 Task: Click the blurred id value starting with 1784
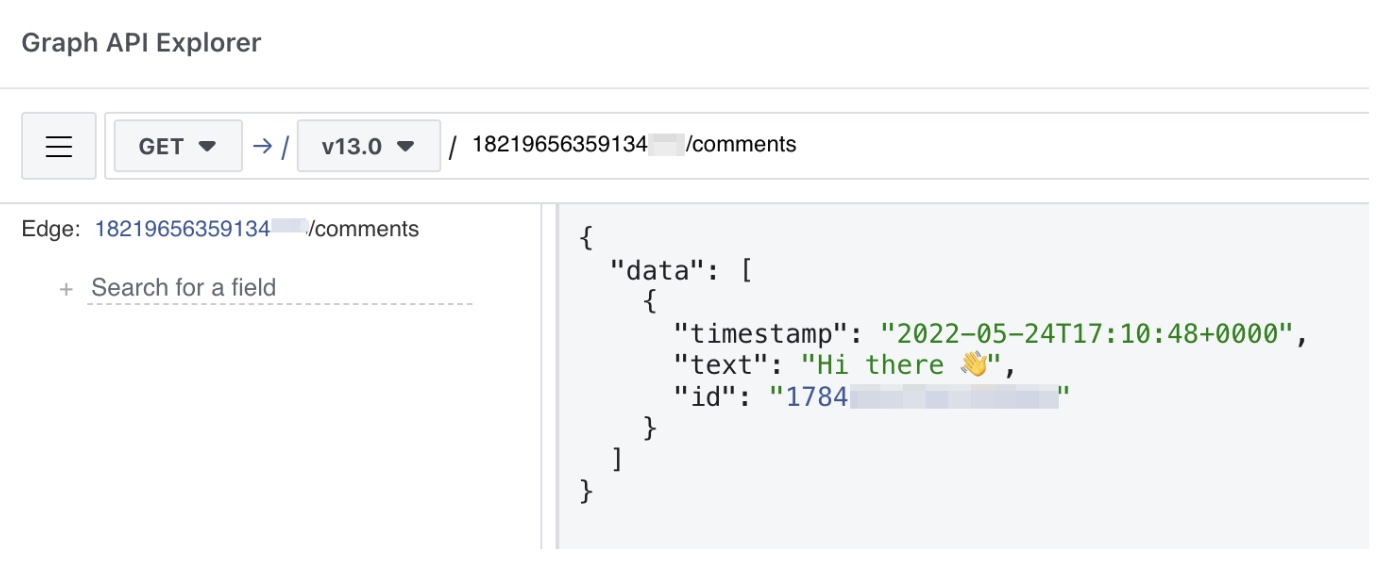click(920, 397)
